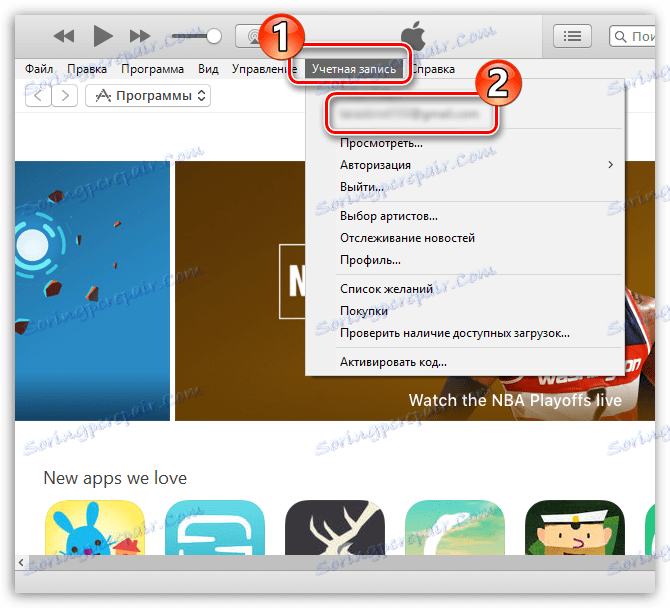Open the sailor captain app icon
Image resolution: width=670 pixels, height=608 pixels.
point(575,528)
